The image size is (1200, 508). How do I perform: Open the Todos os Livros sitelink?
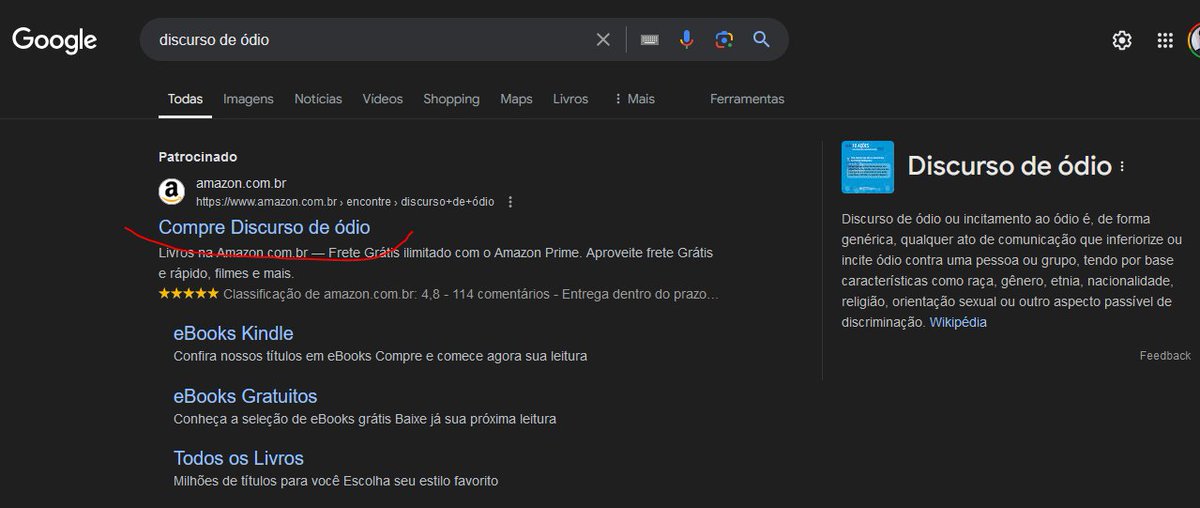[x=238, y=458]
